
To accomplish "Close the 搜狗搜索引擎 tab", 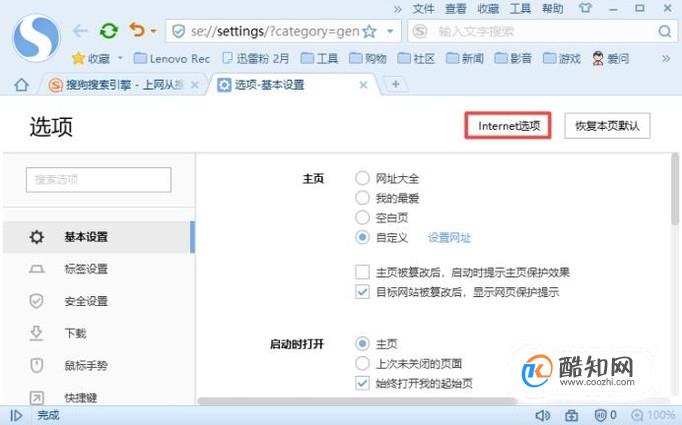I will [x=195, y=85].
